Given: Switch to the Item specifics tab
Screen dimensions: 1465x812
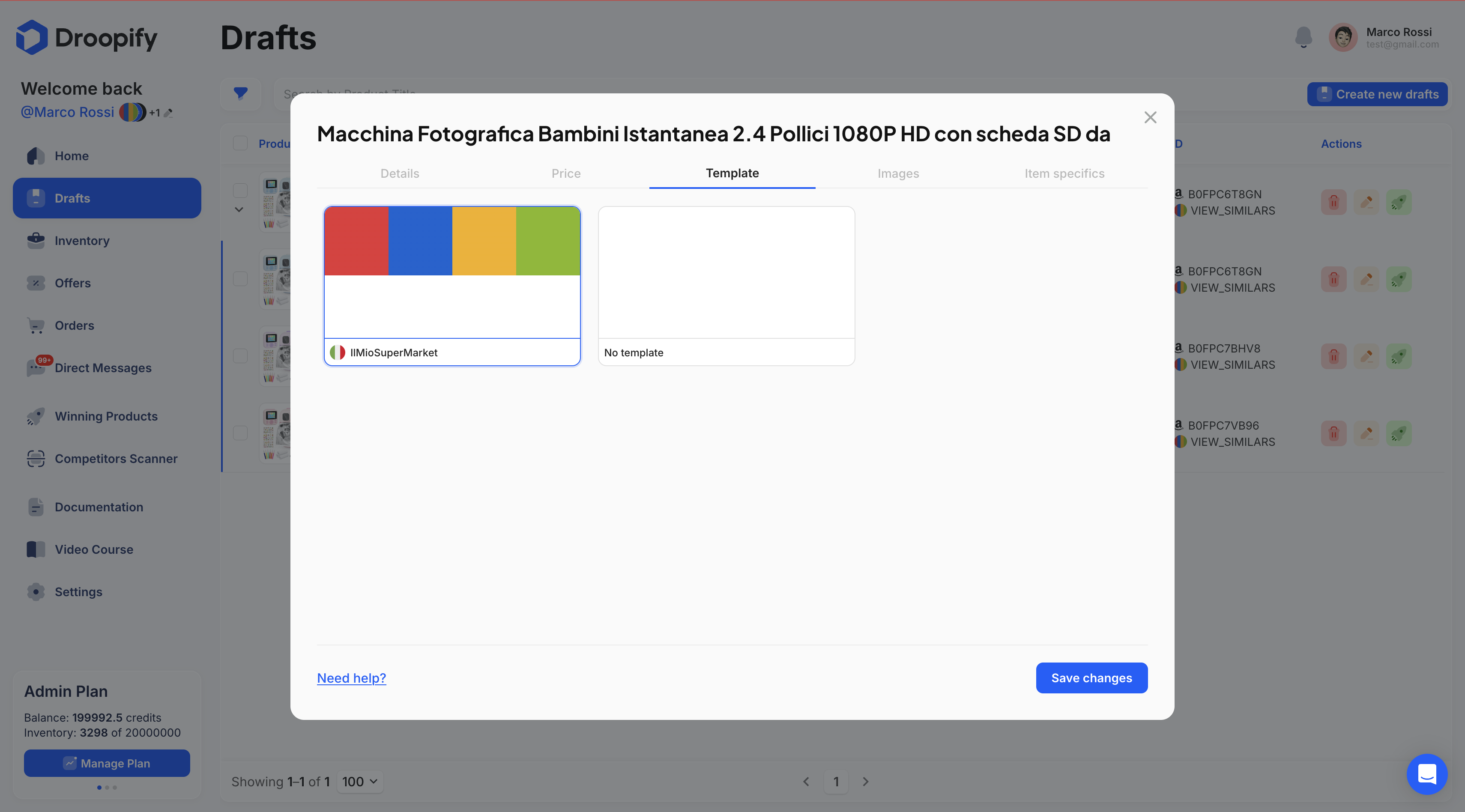Looking at the screenshot, I should [x=1064, y=173].
